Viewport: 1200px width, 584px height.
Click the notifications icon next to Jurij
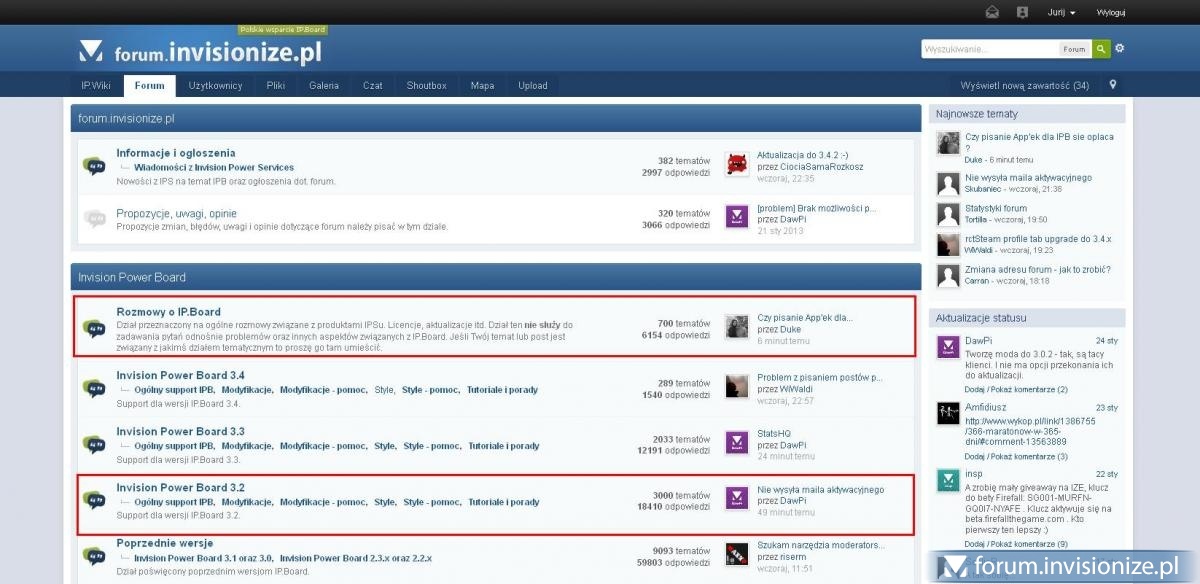click(1022, 12)
